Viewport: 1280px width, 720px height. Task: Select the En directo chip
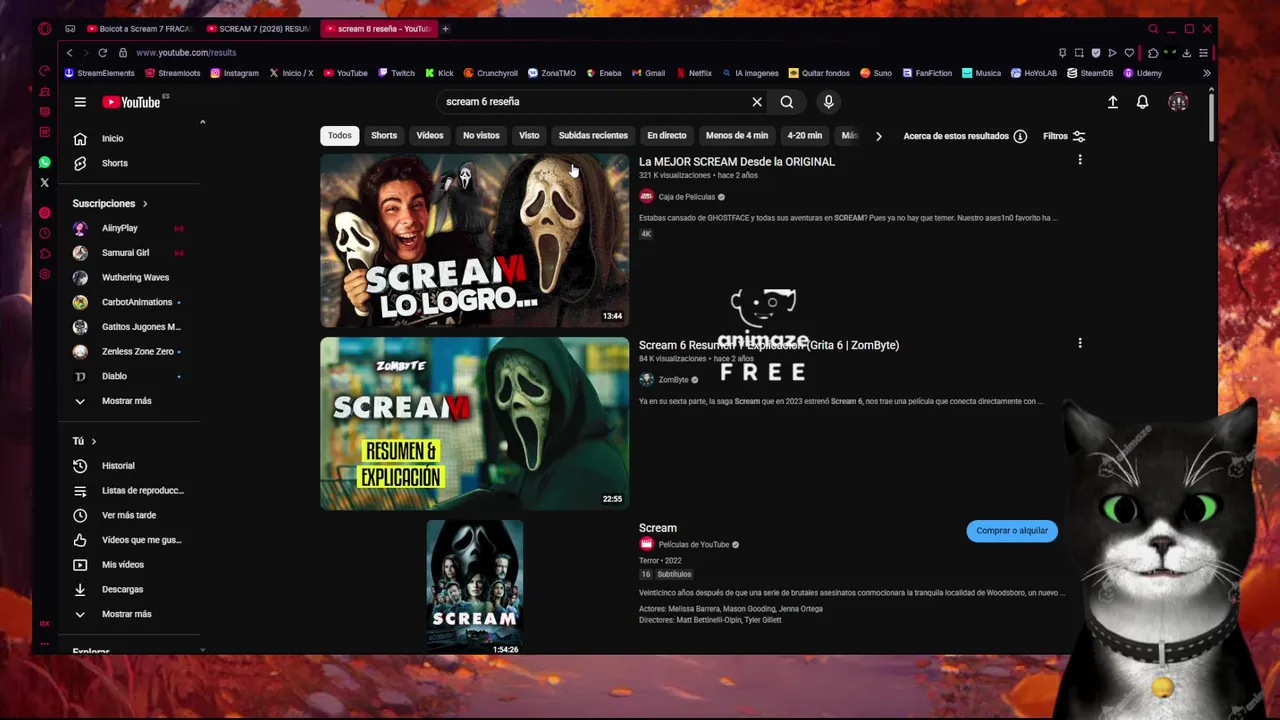[x=667, y=136]
